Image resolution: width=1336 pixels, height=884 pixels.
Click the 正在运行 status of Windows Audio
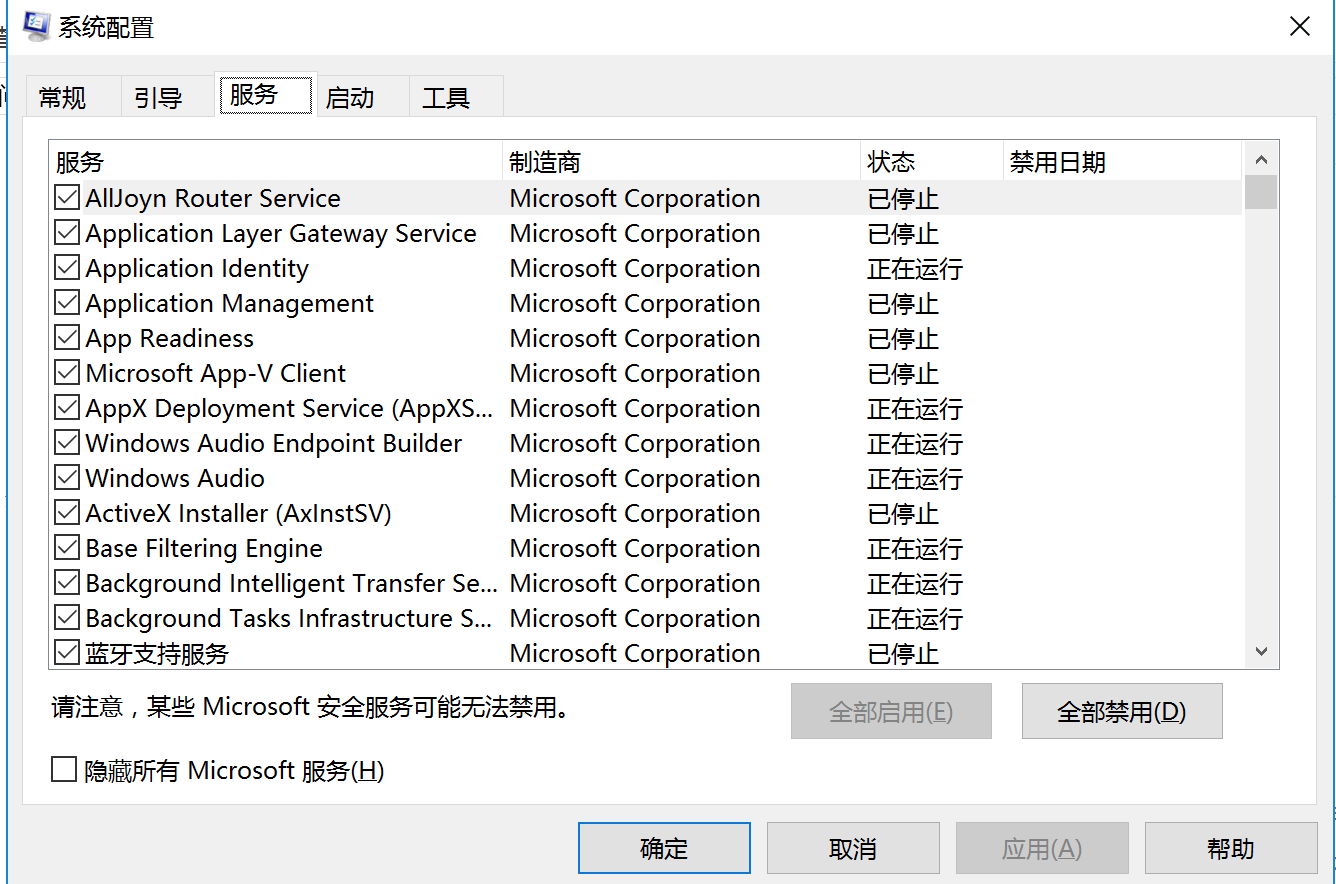pos(915,478)
